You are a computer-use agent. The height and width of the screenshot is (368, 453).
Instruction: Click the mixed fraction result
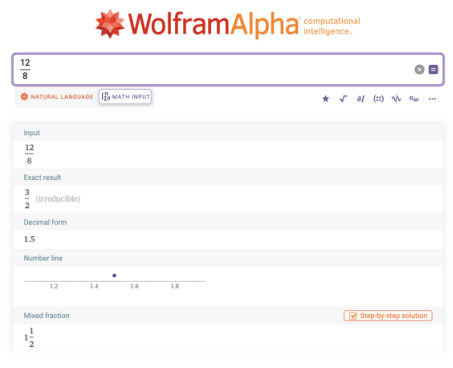(x=29, y=337)
